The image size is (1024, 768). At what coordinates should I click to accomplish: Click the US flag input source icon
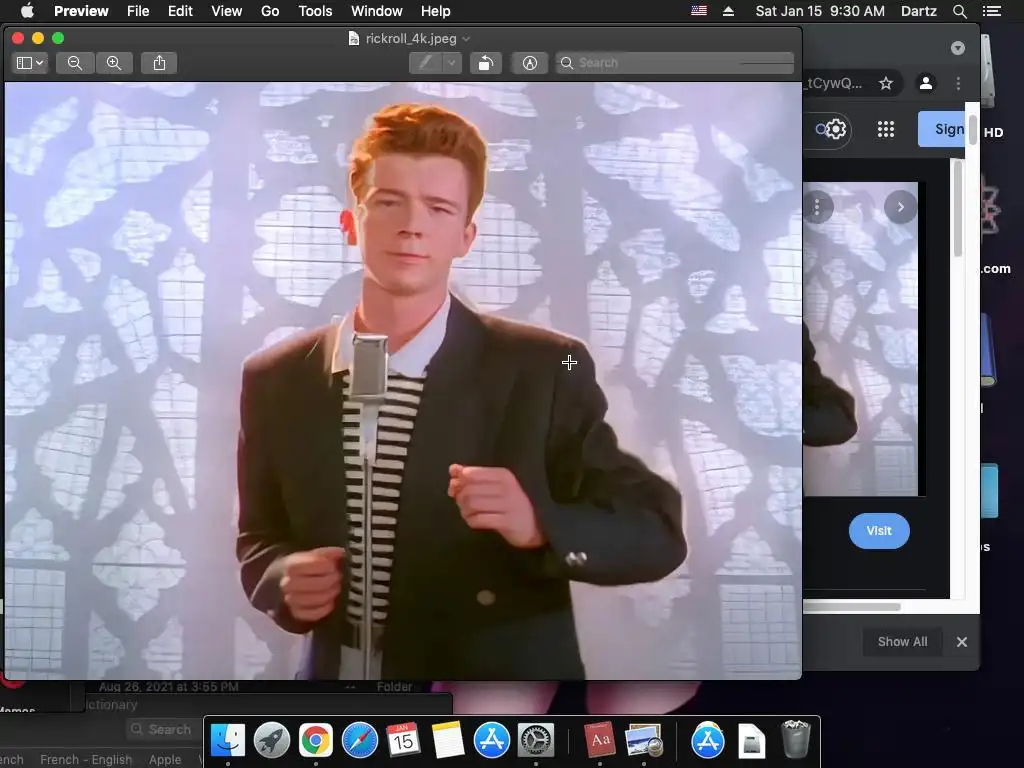(699, 11)
